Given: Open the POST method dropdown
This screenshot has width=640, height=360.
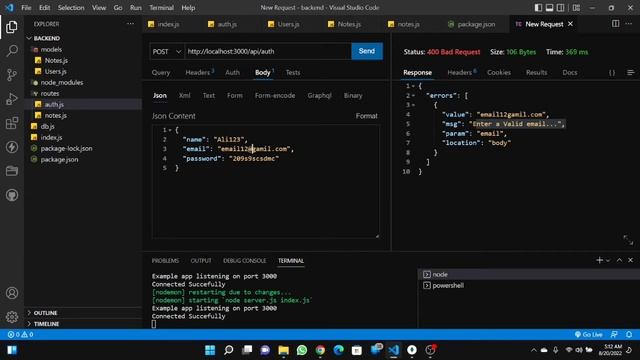Looking at the screenshot, I should [167, 51].
